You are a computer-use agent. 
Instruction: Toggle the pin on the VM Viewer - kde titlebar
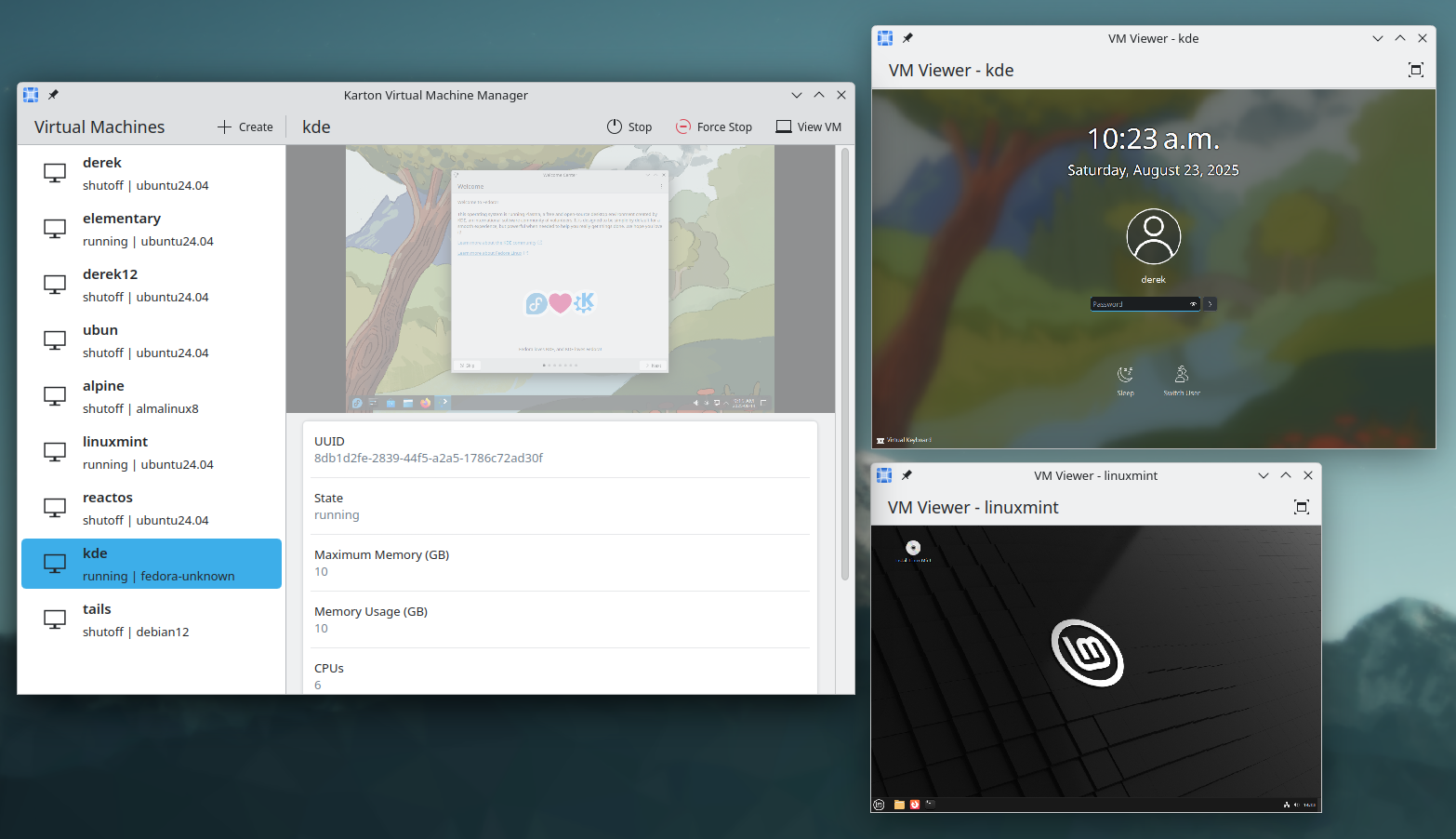pos(907,38)
